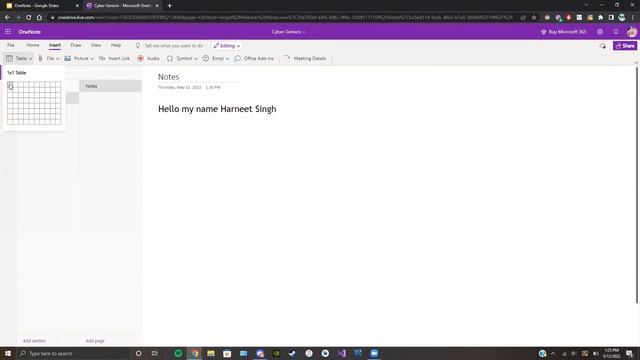The height and width of the screenshot is (360, 640).
Task: Switch to the Home ribbon tab
Action: pos(33,45)
